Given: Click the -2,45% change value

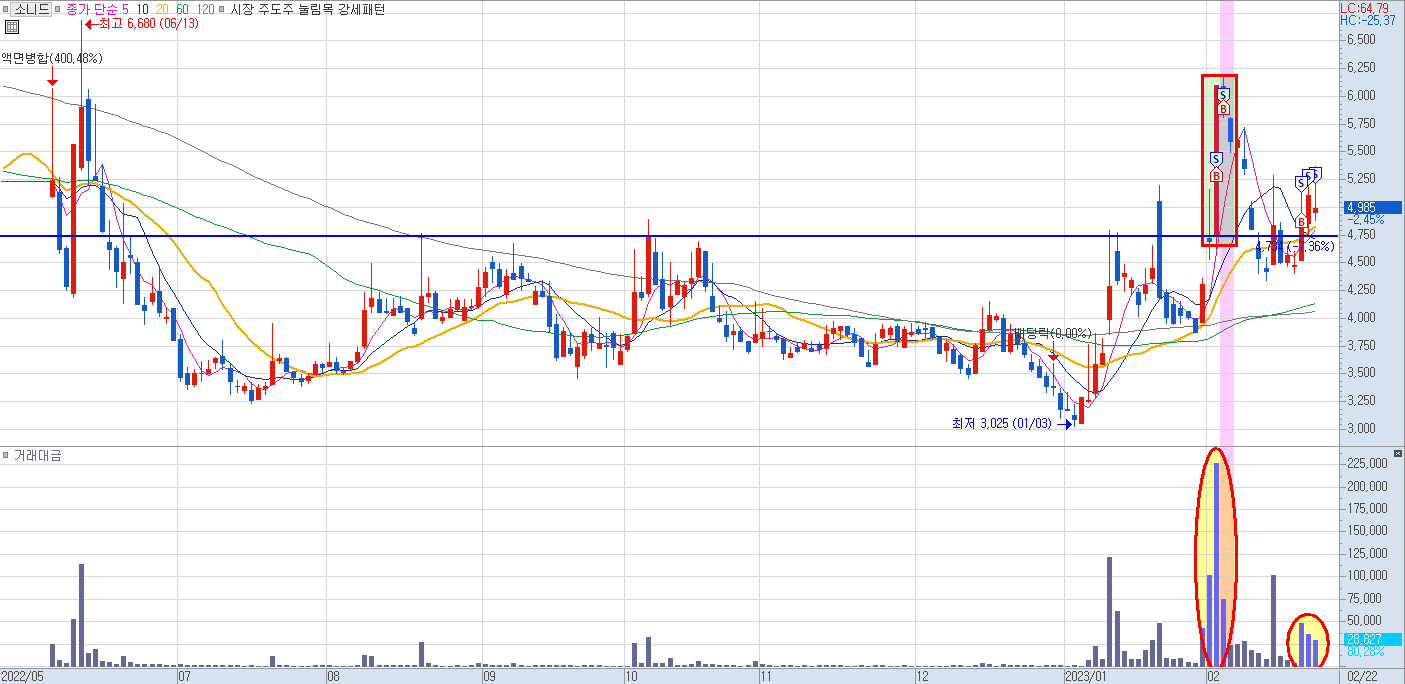Looking at the screenshot, I should pyautogui.click(x=1366, y=220).
